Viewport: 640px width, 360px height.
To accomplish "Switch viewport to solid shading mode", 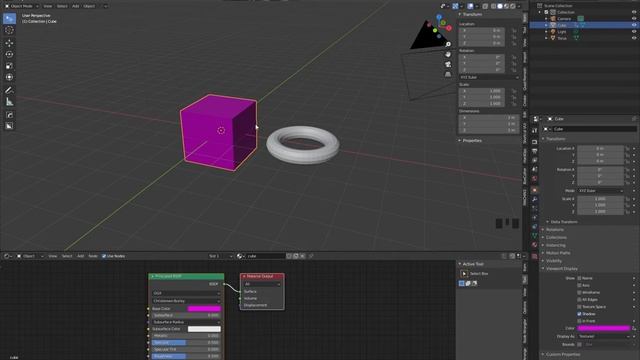I will [500, 6].
